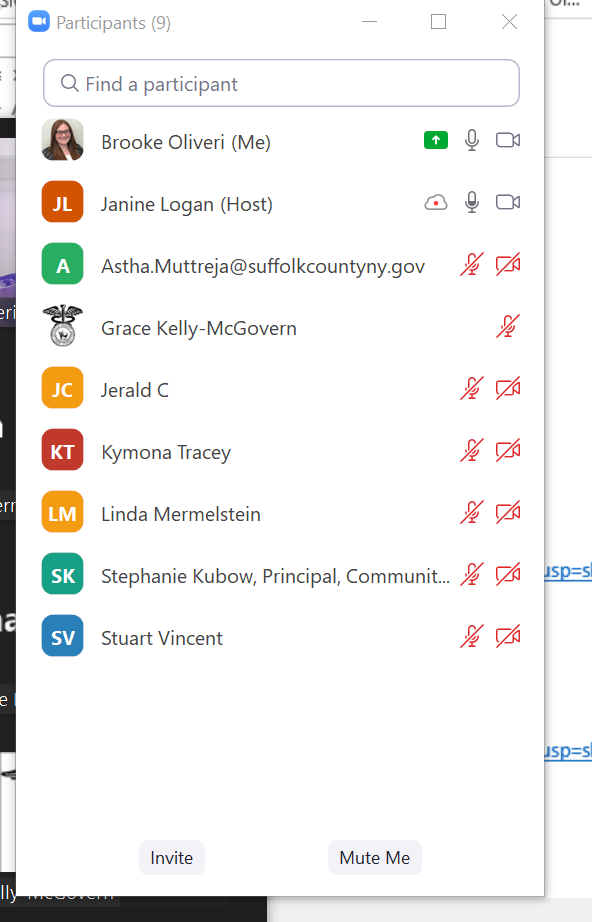Image resolution: width=592 pixels, height=922 pixels.
Task: Click the Mute Me button
Action: click(x=374, y=858)
